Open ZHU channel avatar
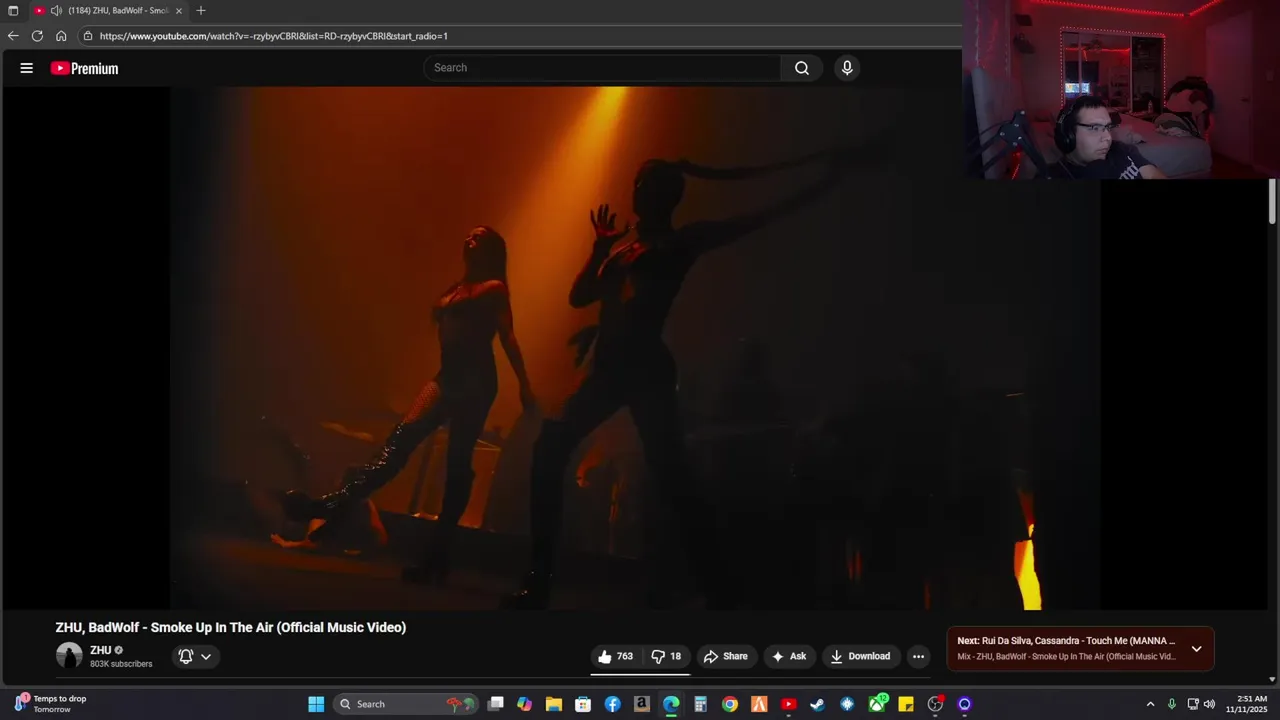 [69, 656]
